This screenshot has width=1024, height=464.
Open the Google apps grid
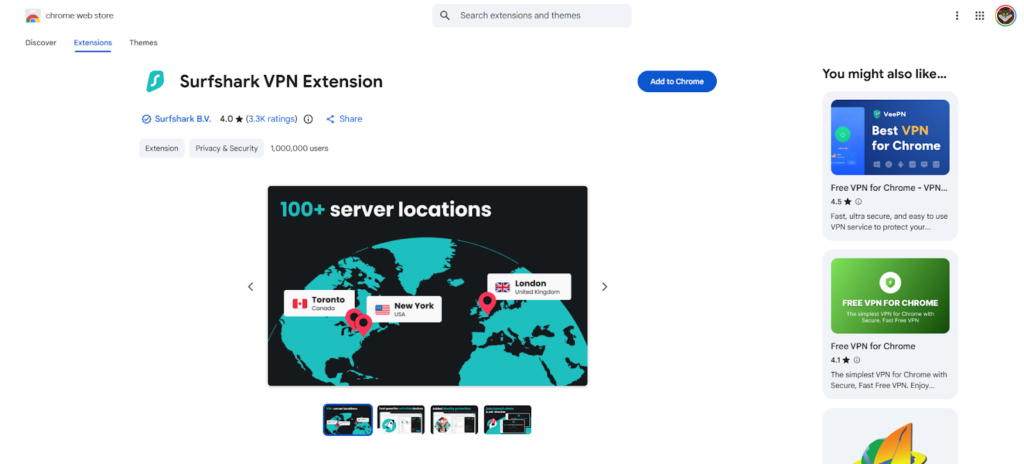979,16
